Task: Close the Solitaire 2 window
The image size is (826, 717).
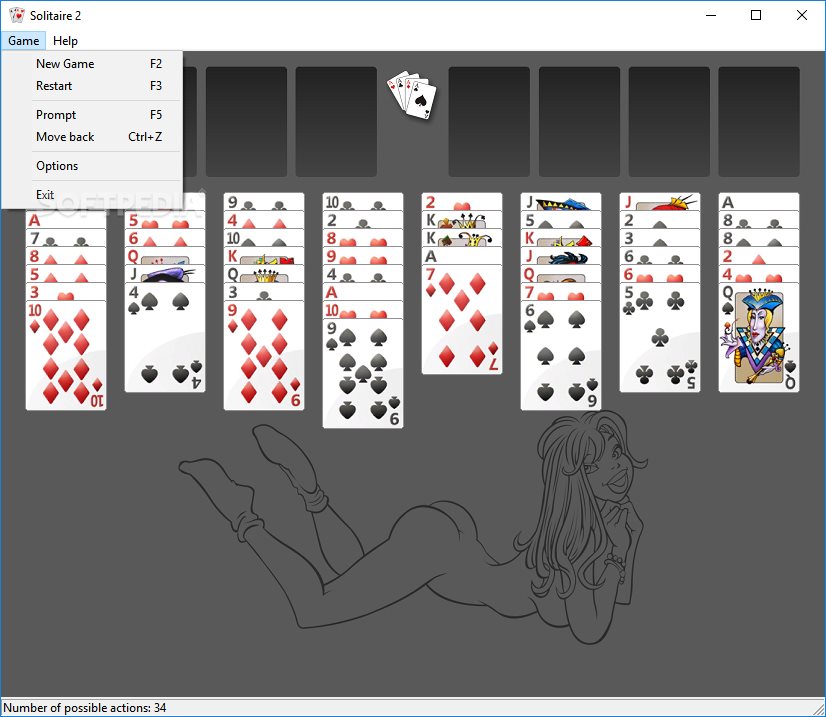Action: point(802,15)
